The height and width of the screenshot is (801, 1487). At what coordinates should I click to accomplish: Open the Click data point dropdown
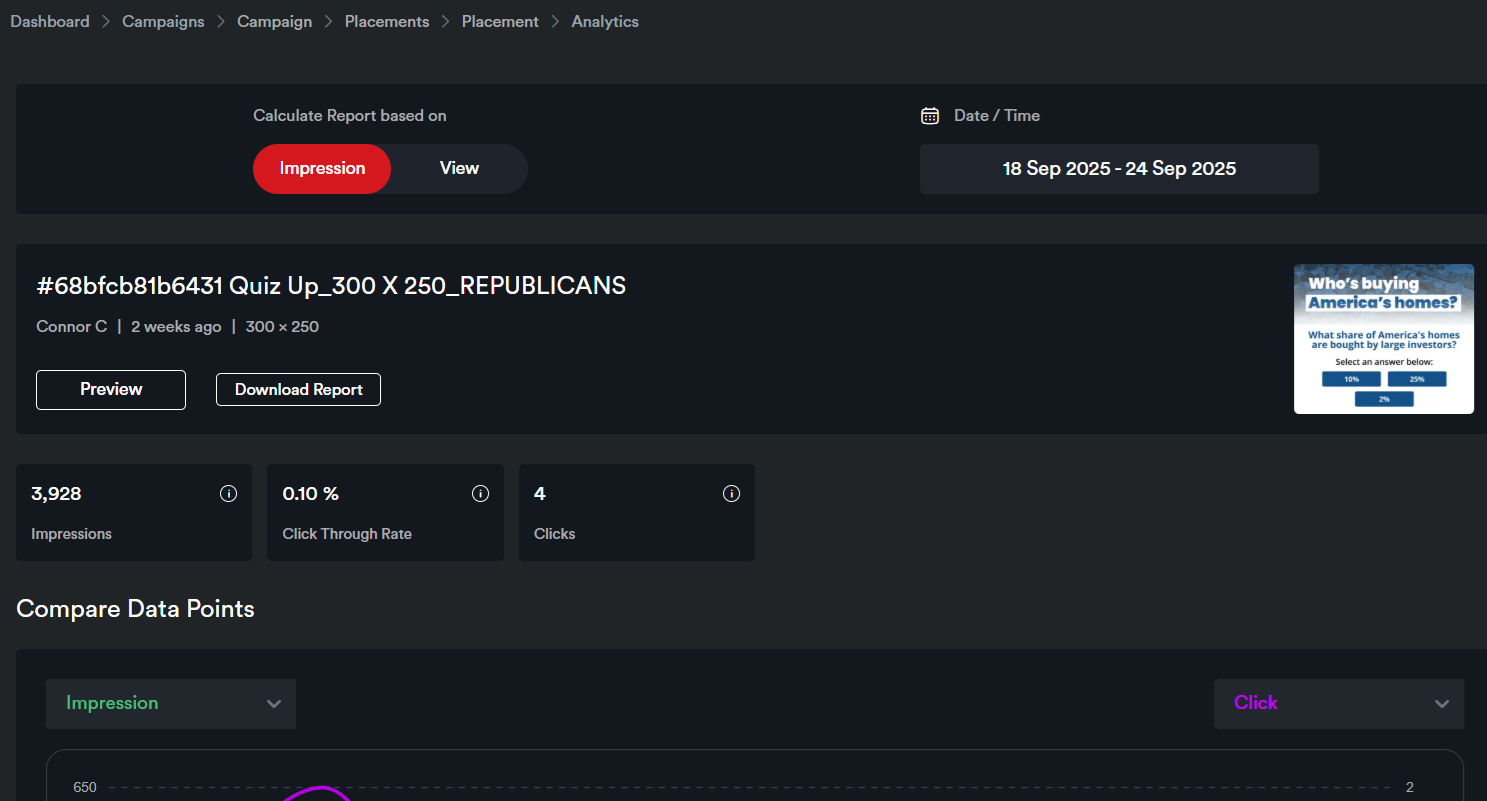pos(1338,704)
